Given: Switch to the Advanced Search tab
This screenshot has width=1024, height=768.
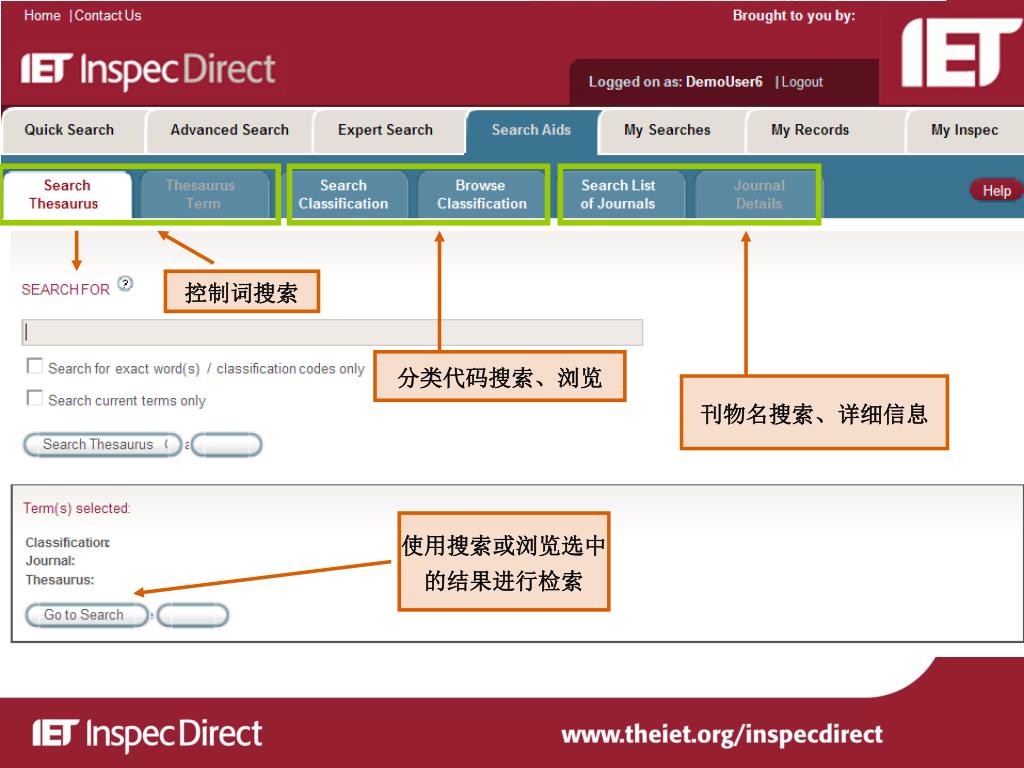Looking at the screenshot, I should [x=229, y=129].
